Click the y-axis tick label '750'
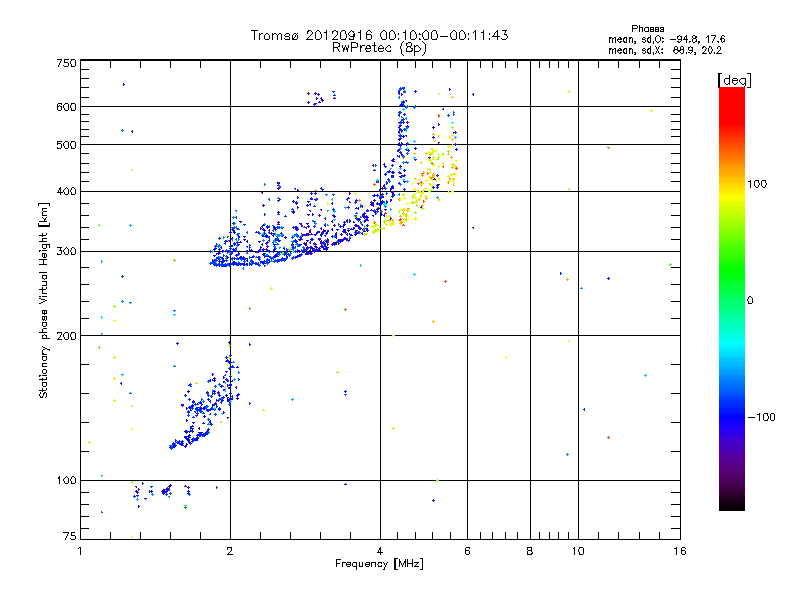Viewport: 800px width, 600px height. tap(66, 63)
